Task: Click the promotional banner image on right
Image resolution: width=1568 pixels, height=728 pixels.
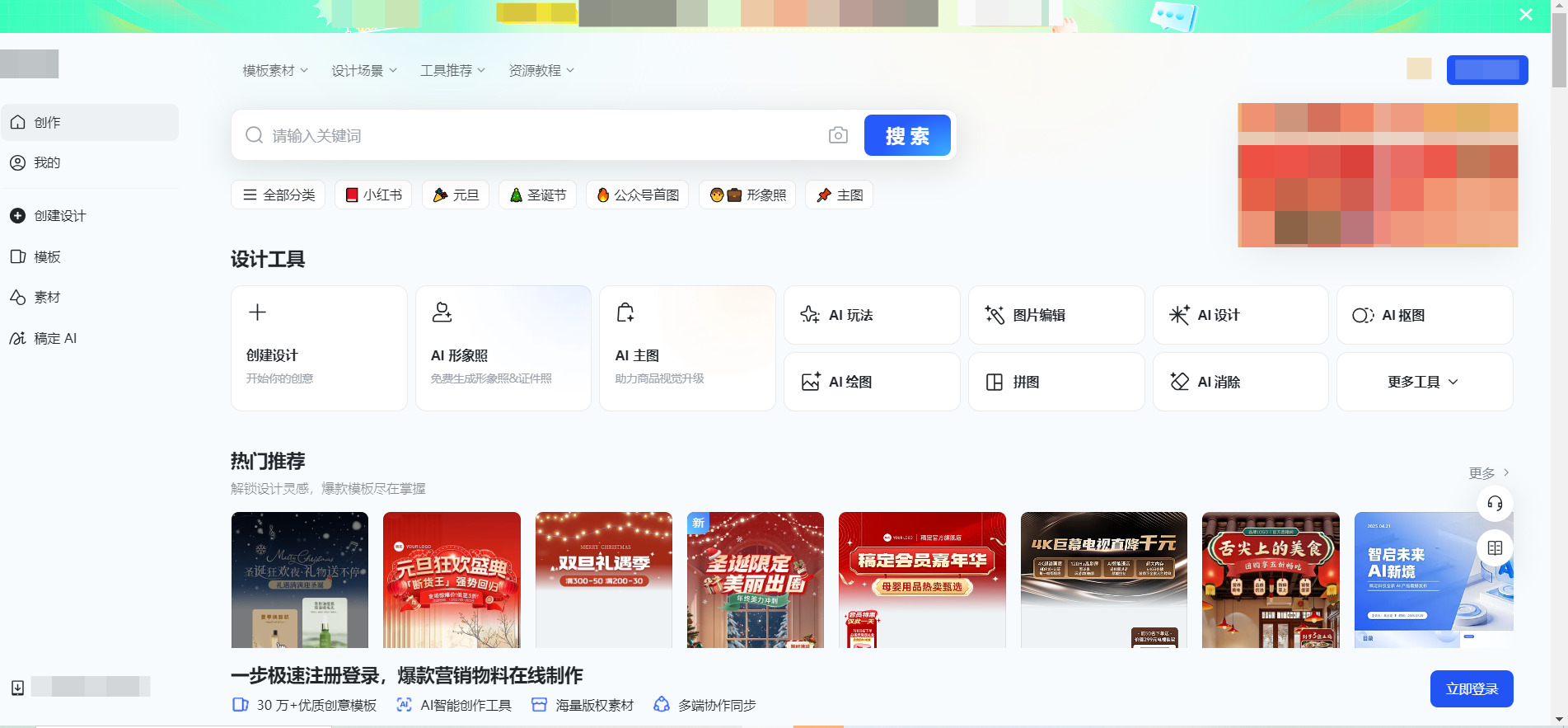Action: 1378,175
